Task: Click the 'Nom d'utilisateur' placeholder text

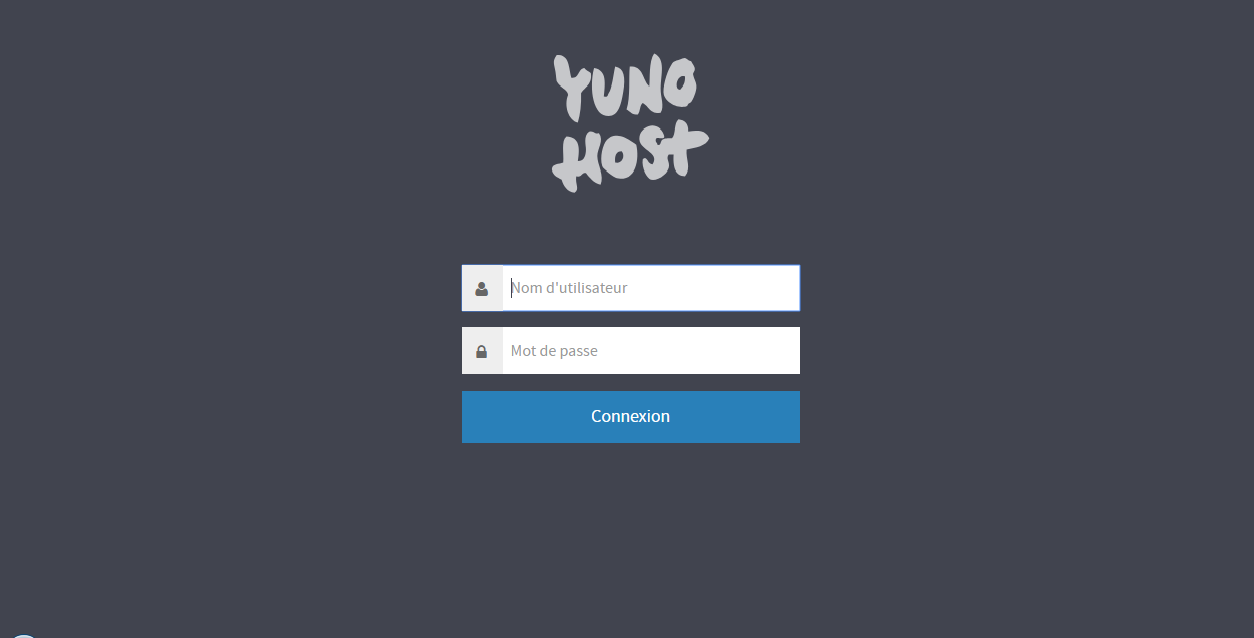Action: [x=569, y=288]
